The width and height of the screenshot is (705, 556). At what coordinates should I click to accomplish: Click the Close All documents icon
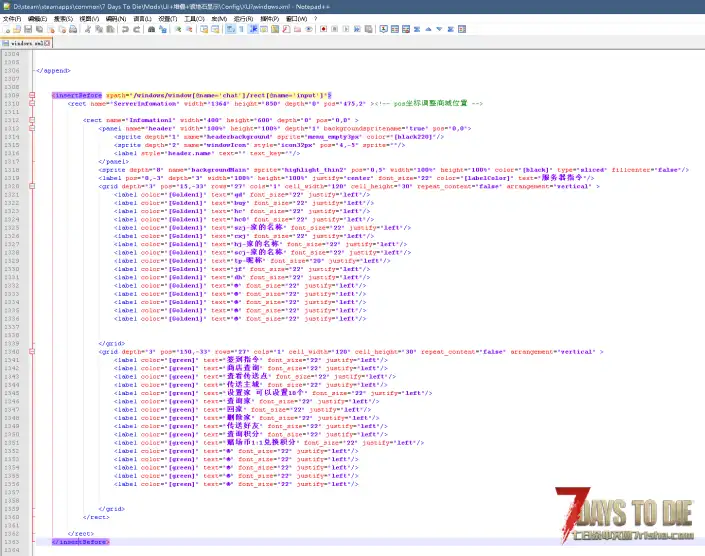(62, 29)
